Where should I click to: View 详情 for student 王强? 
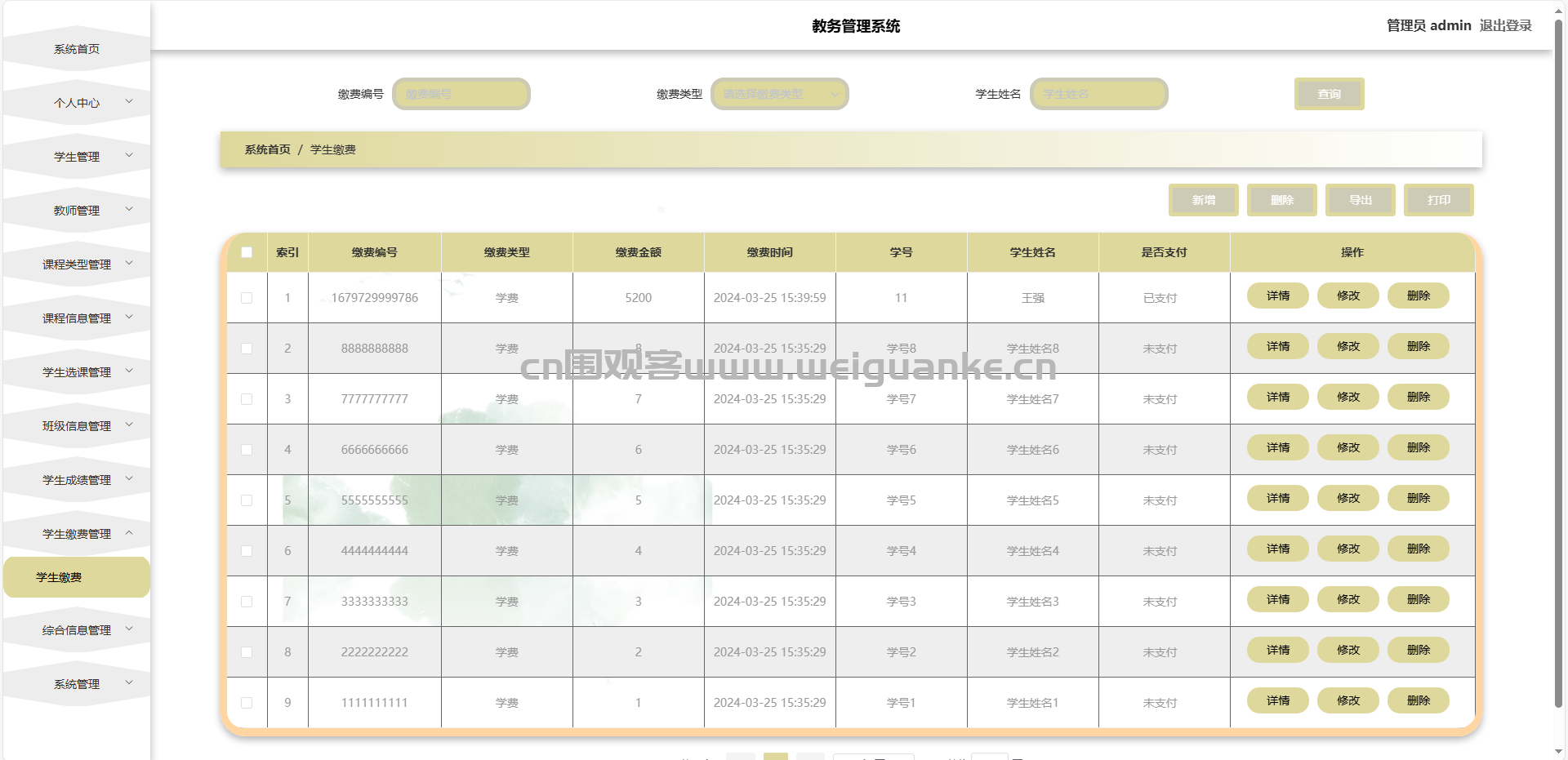1278,296
